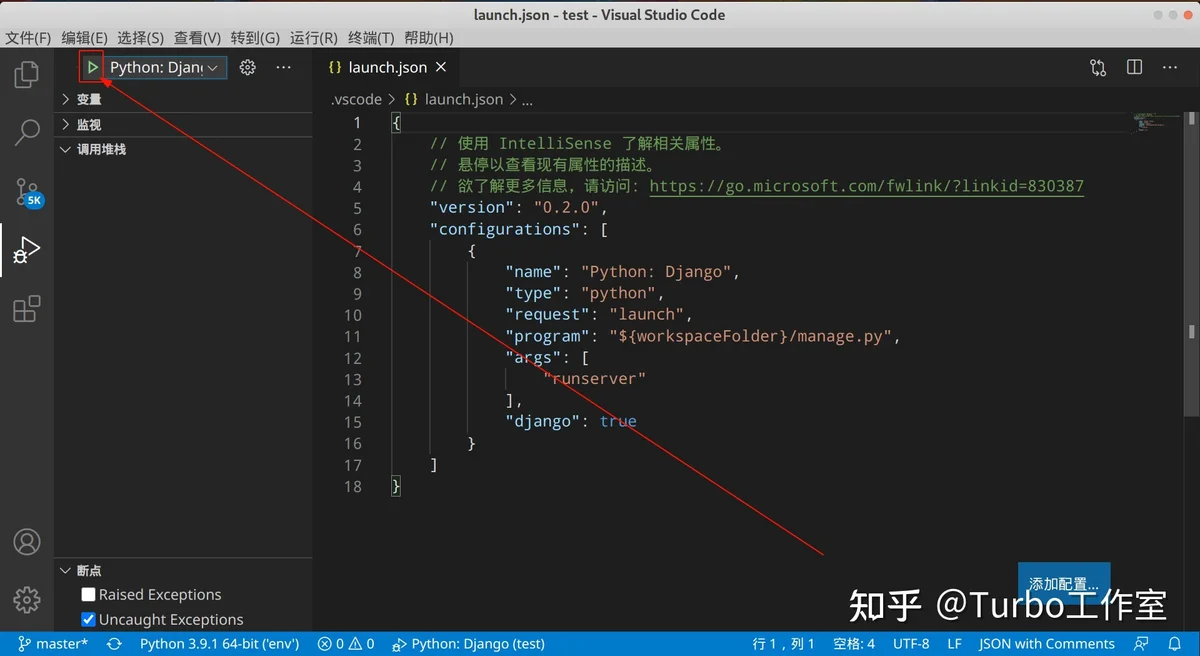Open the Source Control view icon

(27, 191)
